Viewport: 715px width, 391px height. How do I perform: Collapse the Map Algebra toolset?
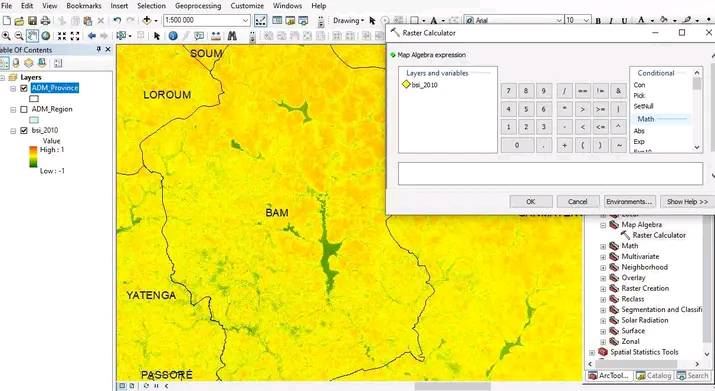[603, 225]
